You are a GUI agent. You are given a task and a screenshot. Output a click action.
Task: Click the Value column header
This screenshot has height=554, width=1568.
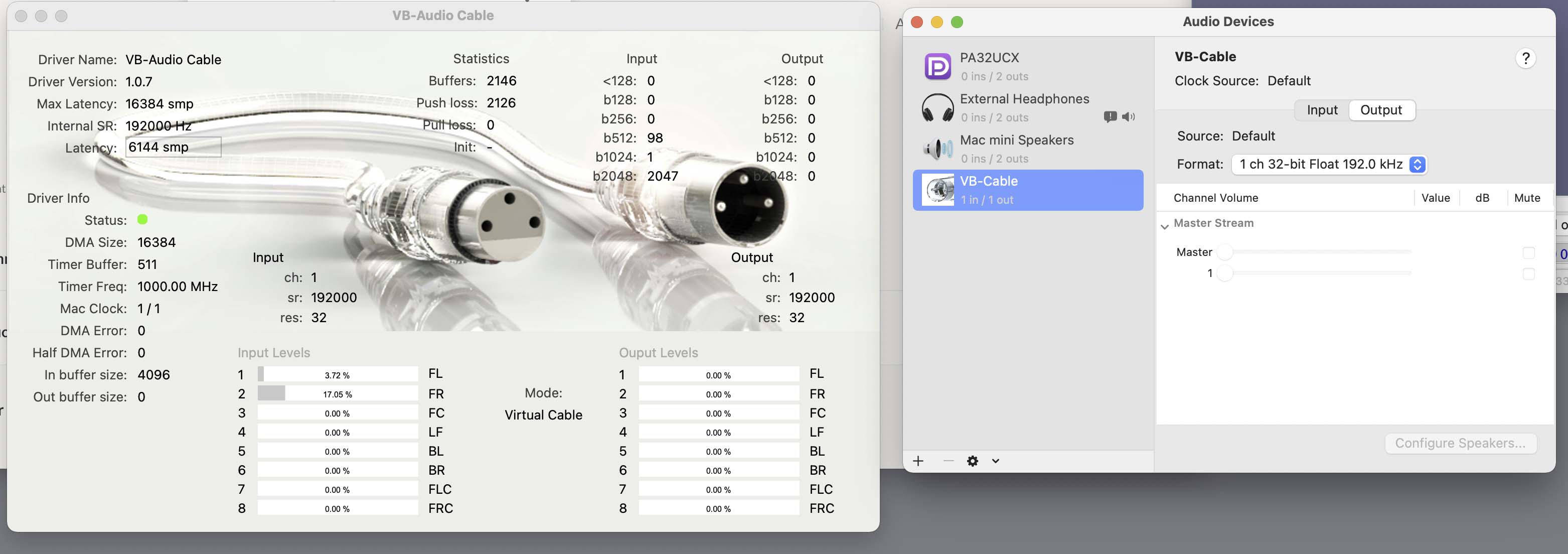point(1435,198)
